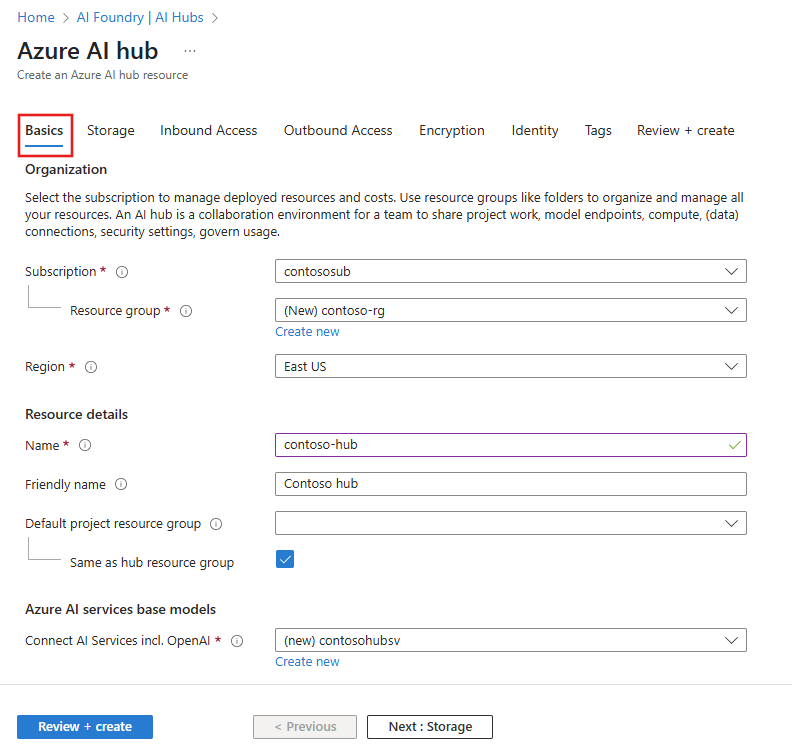Click info icon beside Default project resource group
This screenshot has height=753, width=792.
click(216, 524)
